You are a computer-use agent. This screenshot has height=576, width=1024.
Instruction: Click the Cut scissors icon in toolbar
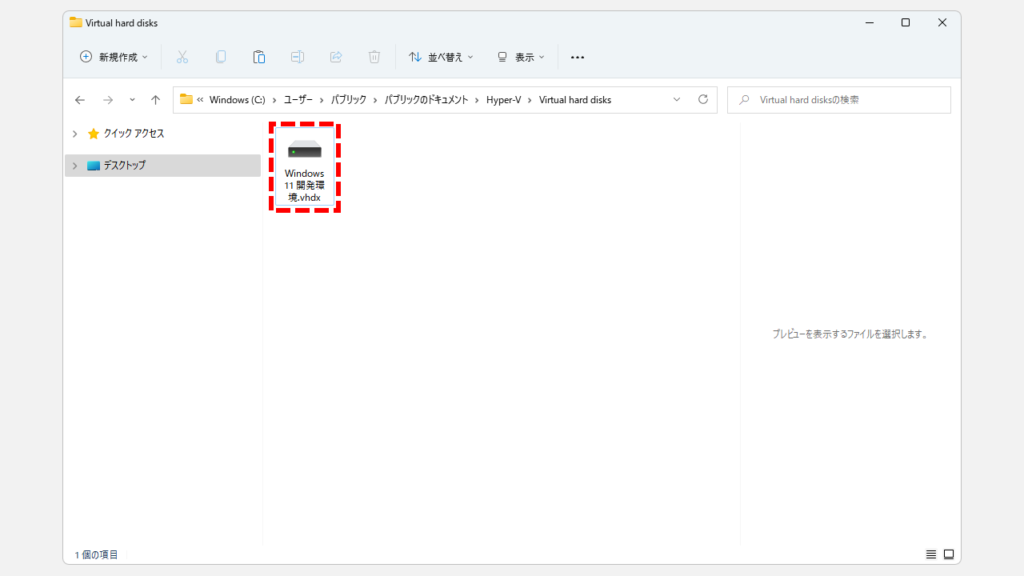[182, 57]
